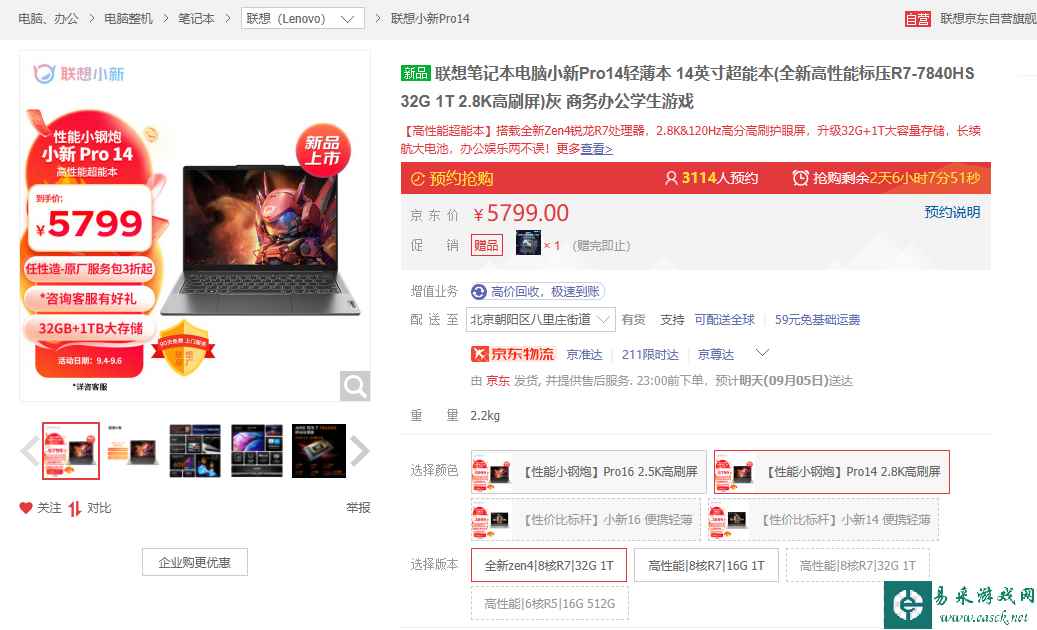Viewport: 1037px width, 630px height.
Task: Click the 电脑整机 breadcrumb
Action: click(x=128, y=19)
